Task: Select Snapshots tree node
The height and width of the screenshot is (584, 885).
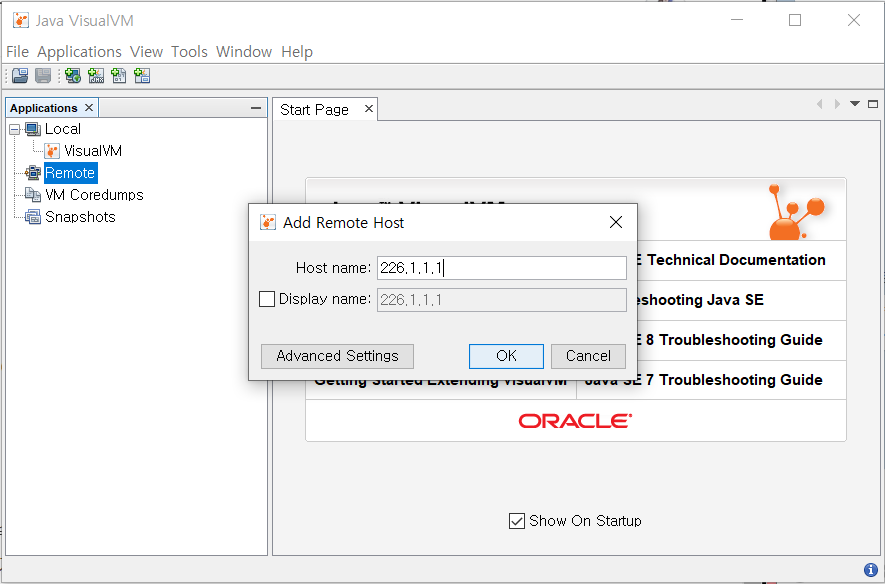Action: [x=80, y=217]
